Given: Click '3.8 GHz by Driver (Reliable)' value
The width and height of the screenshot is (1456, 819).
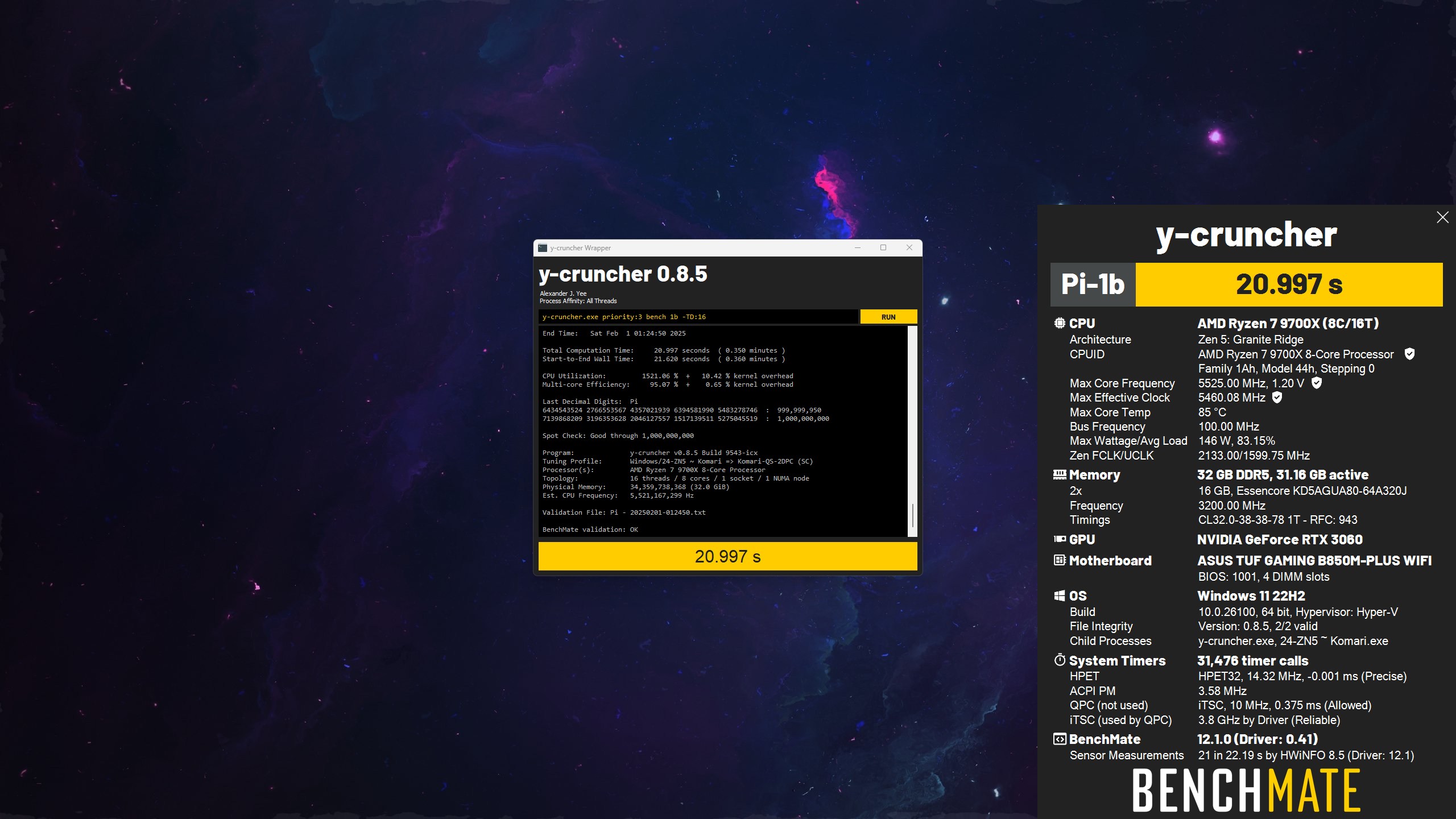Looking at the screenshot, I should coord(1269,720).
